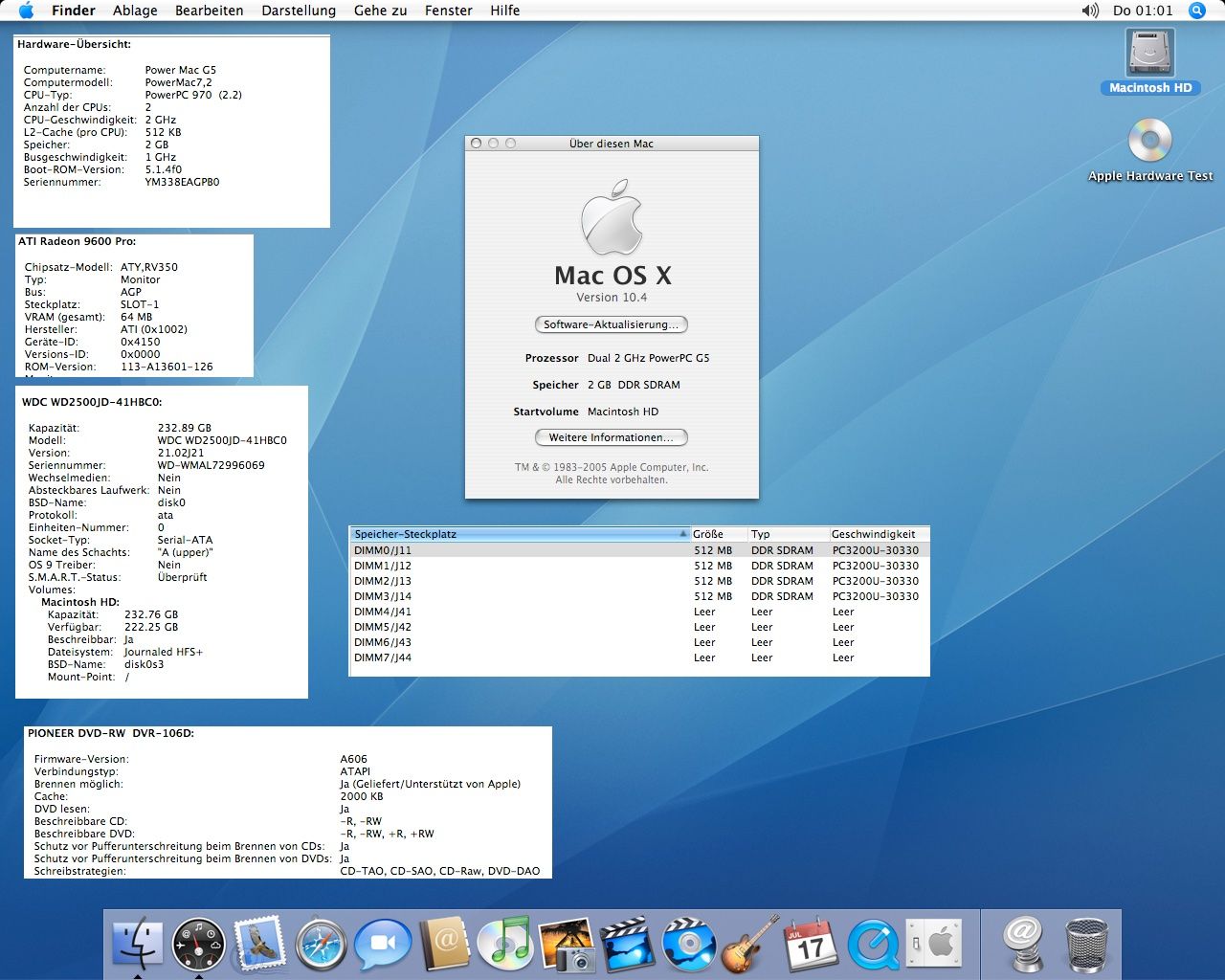Open the Finder menu
Screen dimensions: 1225x980
74,11
